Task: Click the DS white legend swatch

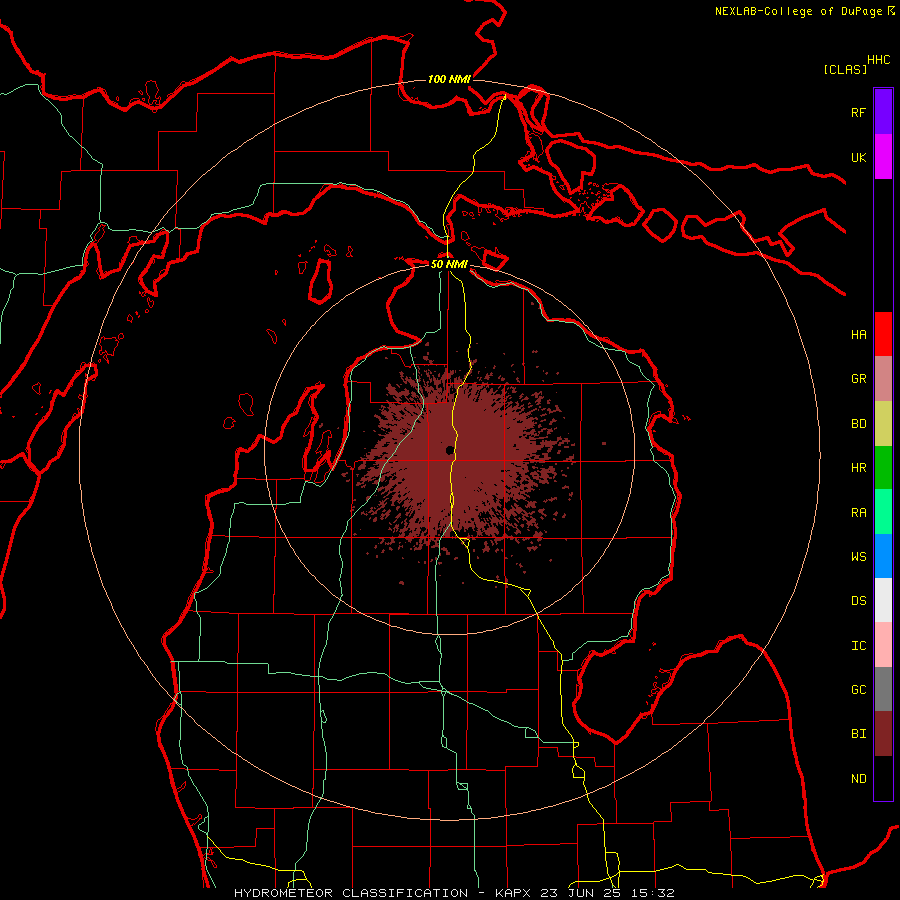Action: click(883, 600)
